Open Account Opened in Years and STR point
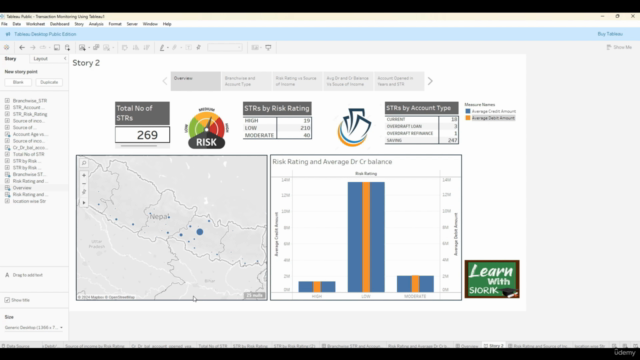 399,81
